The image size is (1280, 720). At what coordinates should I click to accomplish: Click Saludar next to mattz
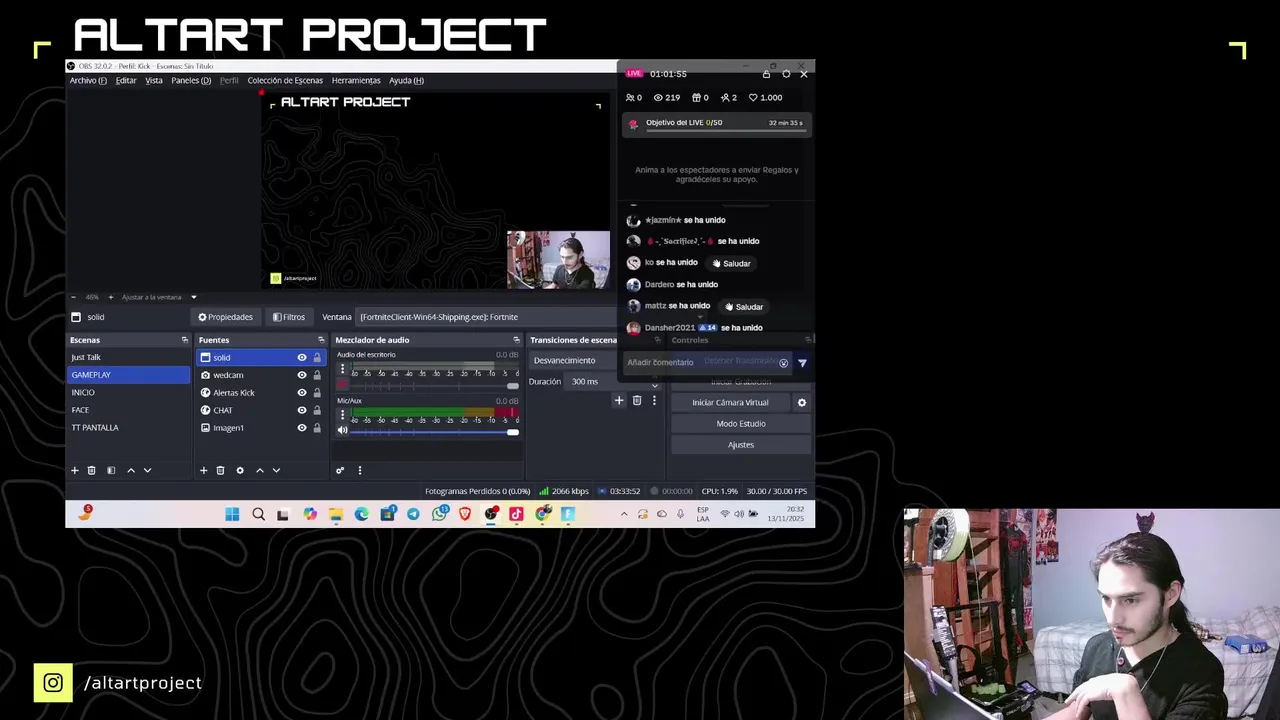[x=744, y=307]
